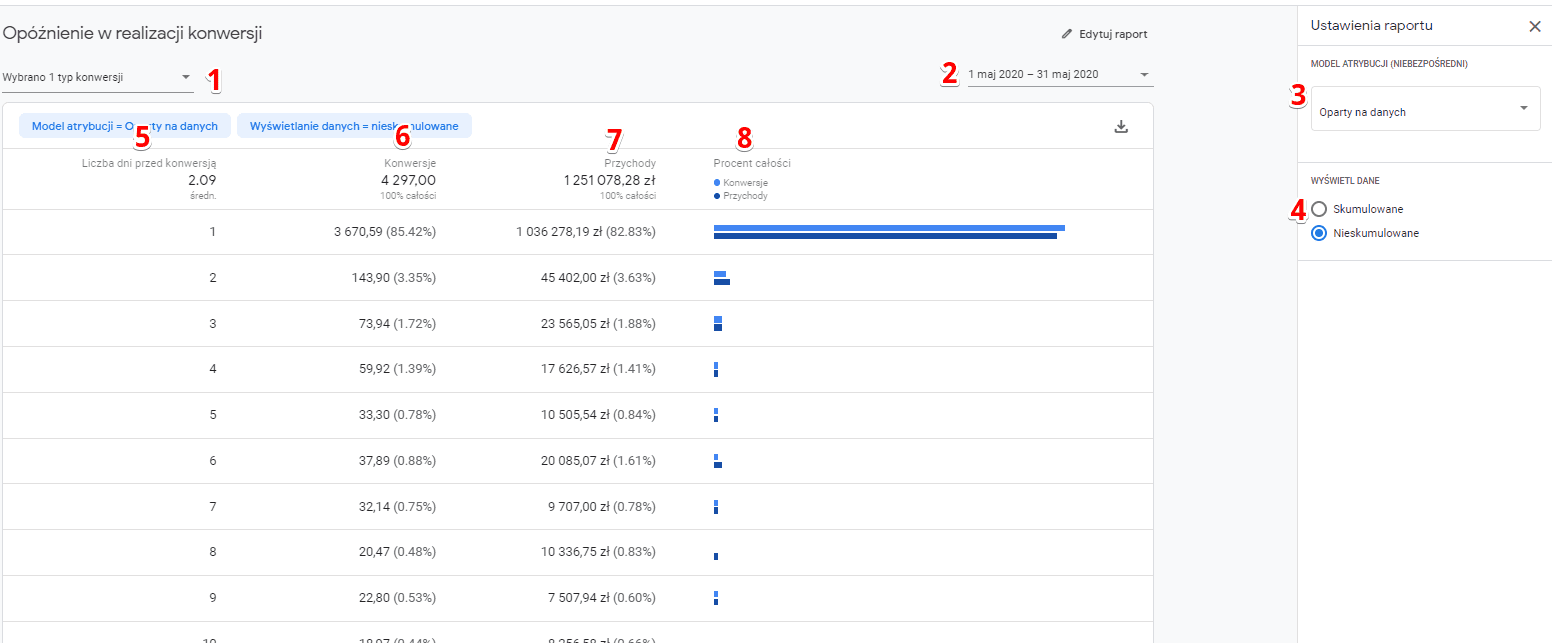This screenshot has width=1552, height=643.
Task: Click the cell 23 565,05 zł (1.88%)
Action: point(598,324)
